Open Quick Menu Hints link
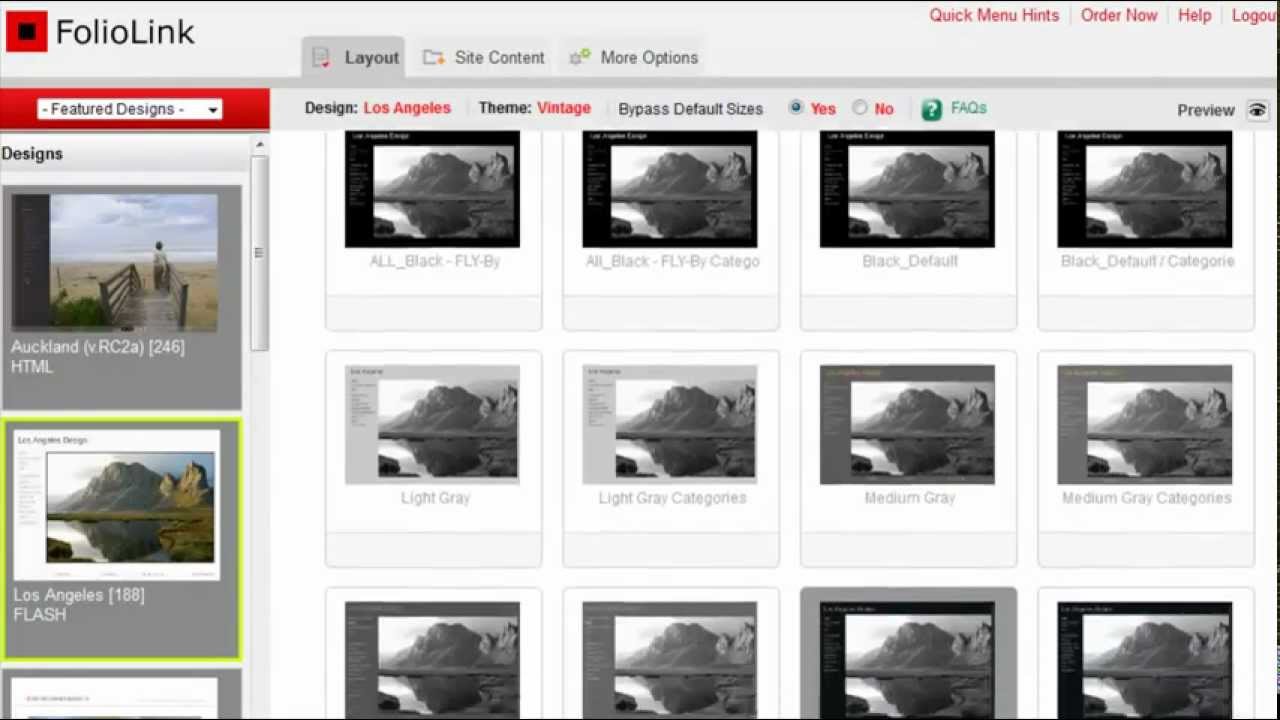This screenshot has width=1280, height=720. (x=994, y=15)
